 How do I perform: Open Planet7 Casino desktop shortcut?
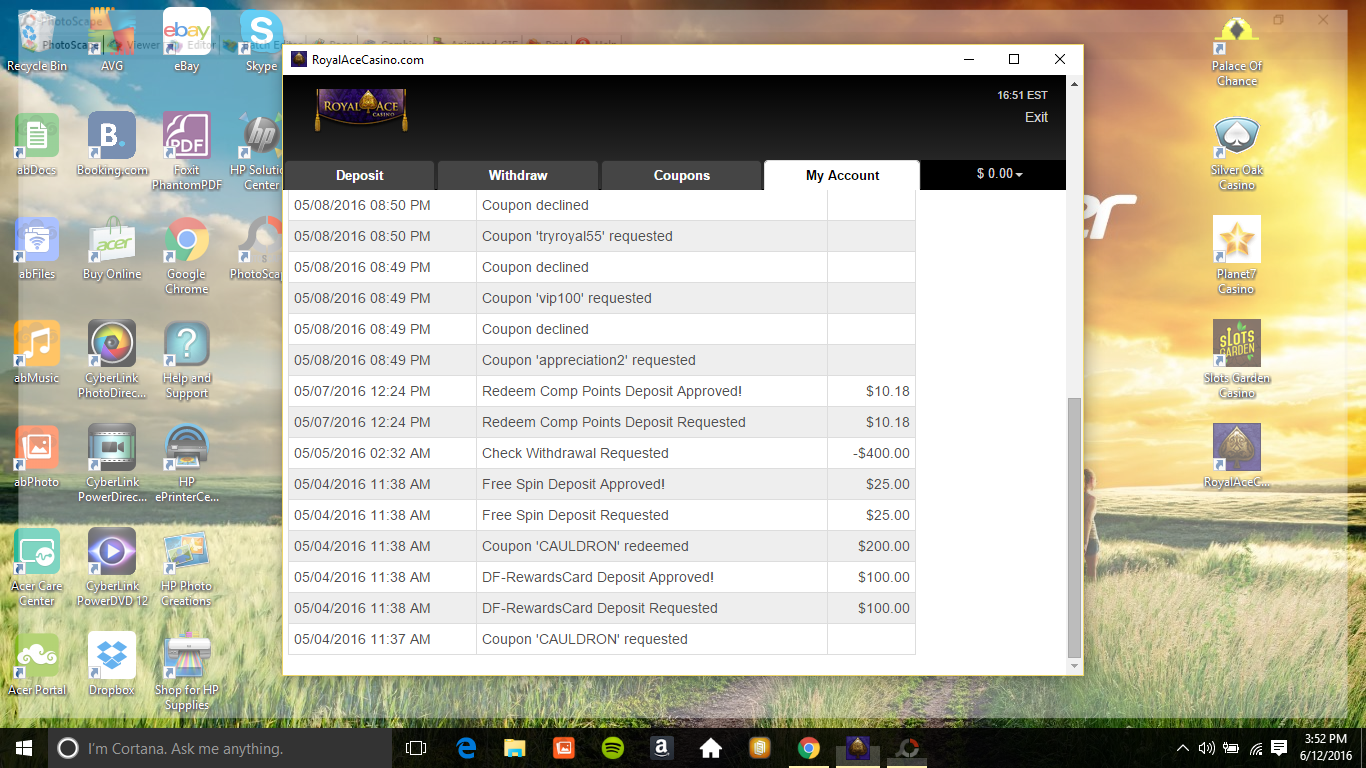(1237, 256)
